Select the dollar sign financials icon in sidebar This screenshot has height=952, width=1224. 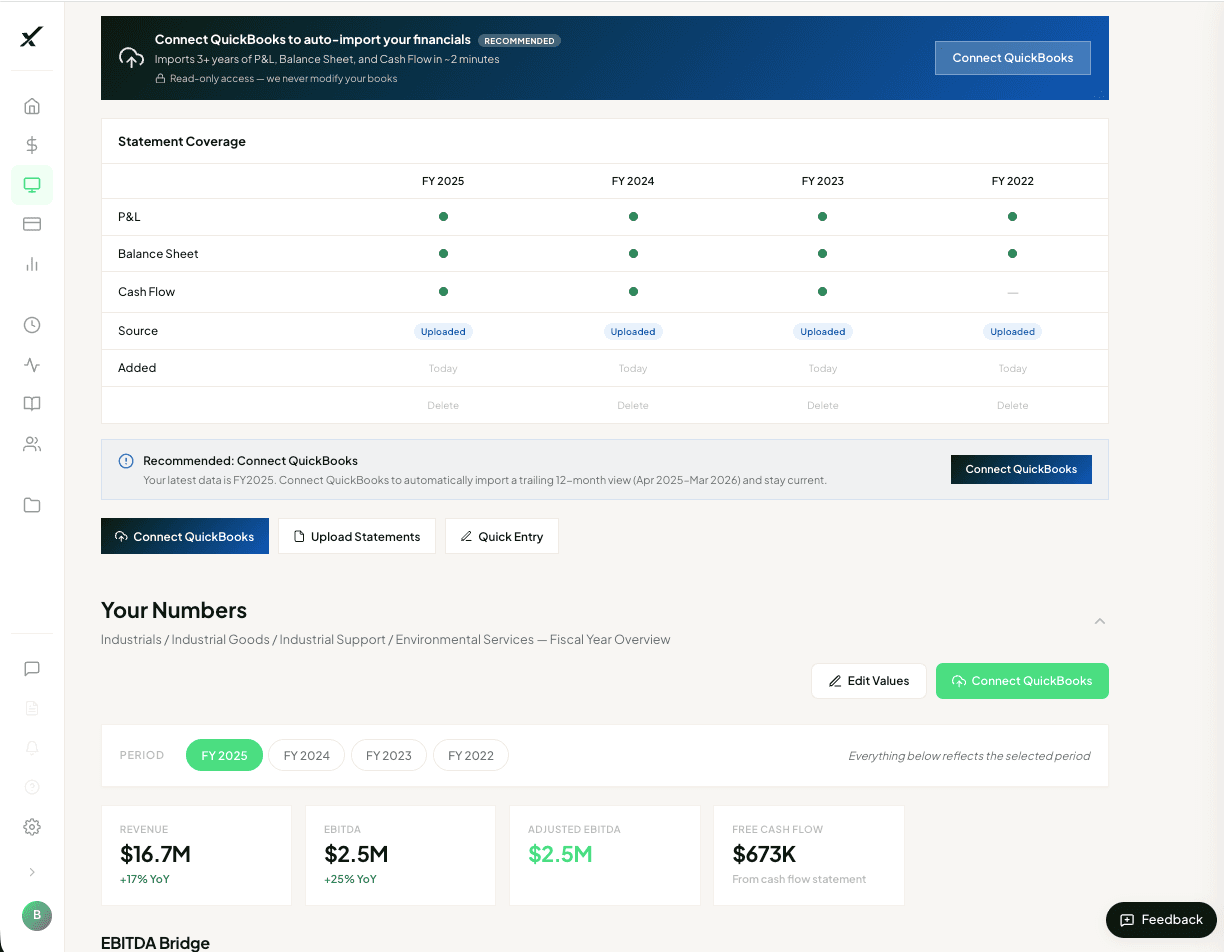coord(31,145)
